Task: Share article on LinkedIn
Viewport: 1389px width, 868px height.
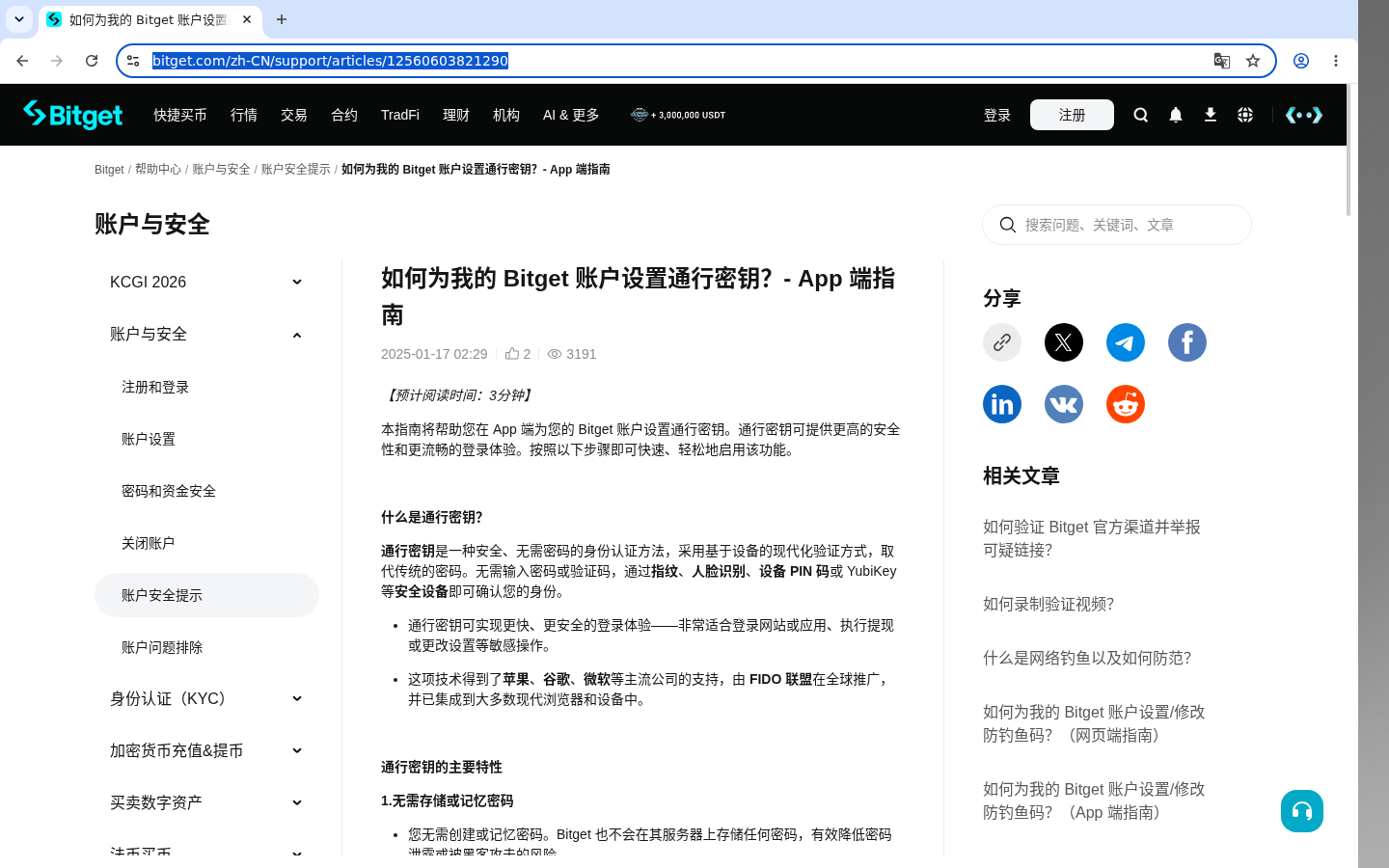Action: click(1002, 404)
